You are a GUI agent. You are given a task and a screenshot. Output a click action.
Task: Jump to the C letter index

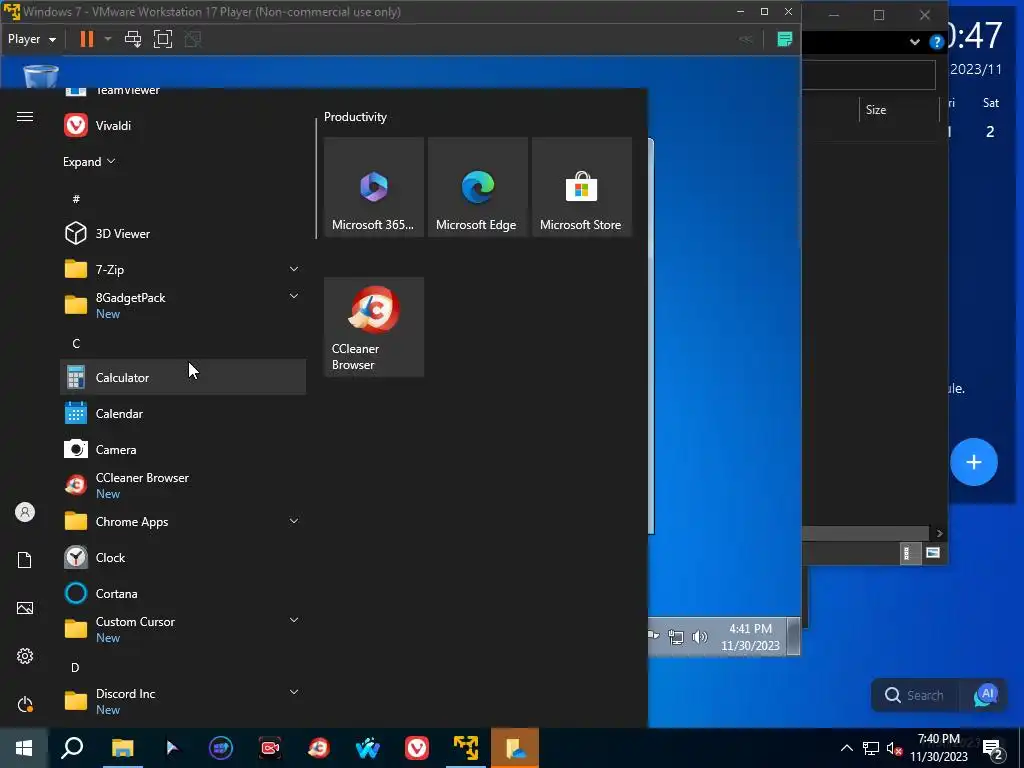76,344
